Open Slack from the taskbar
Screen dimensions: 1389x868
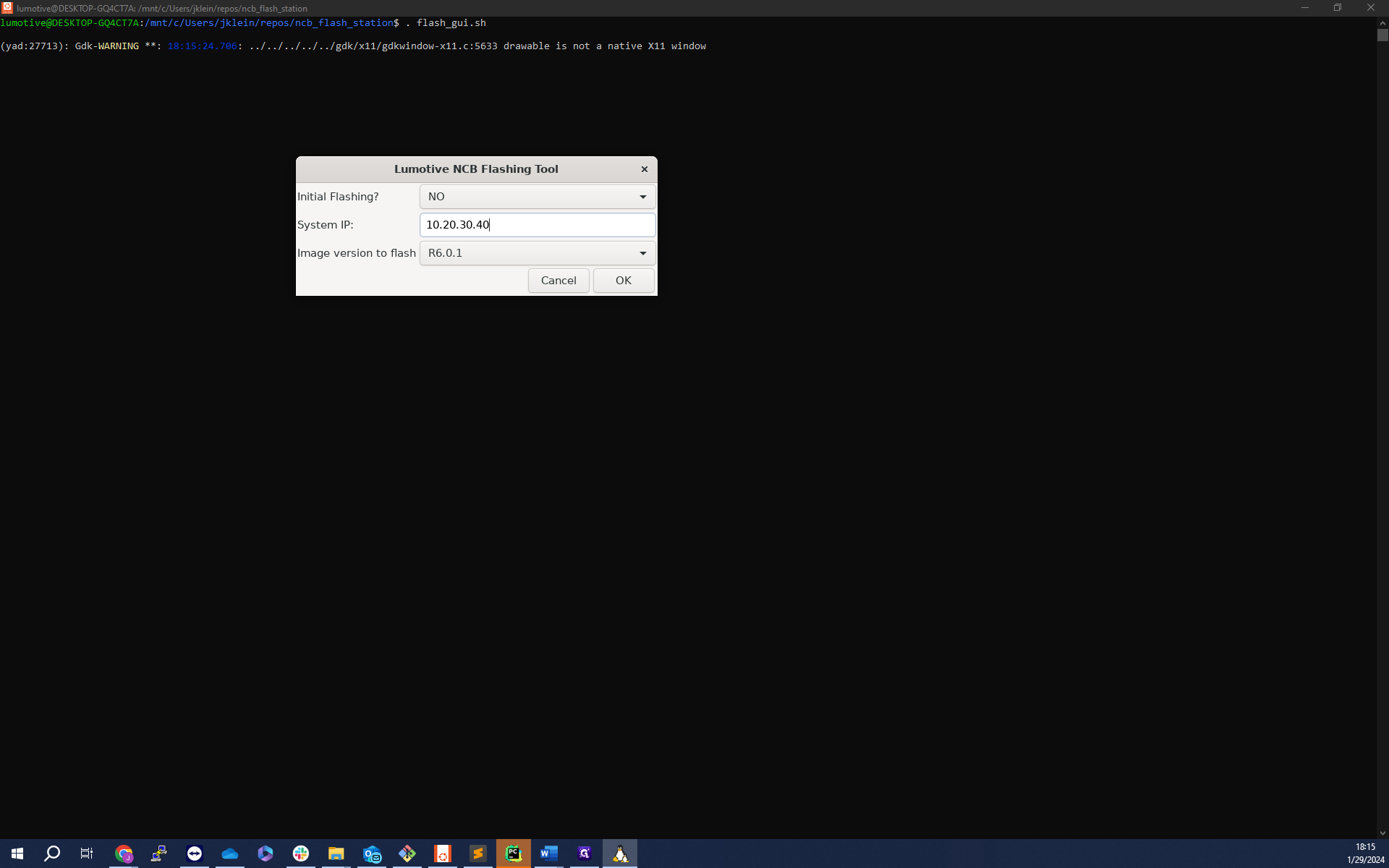pyautogui.click(x=301, y=854)
